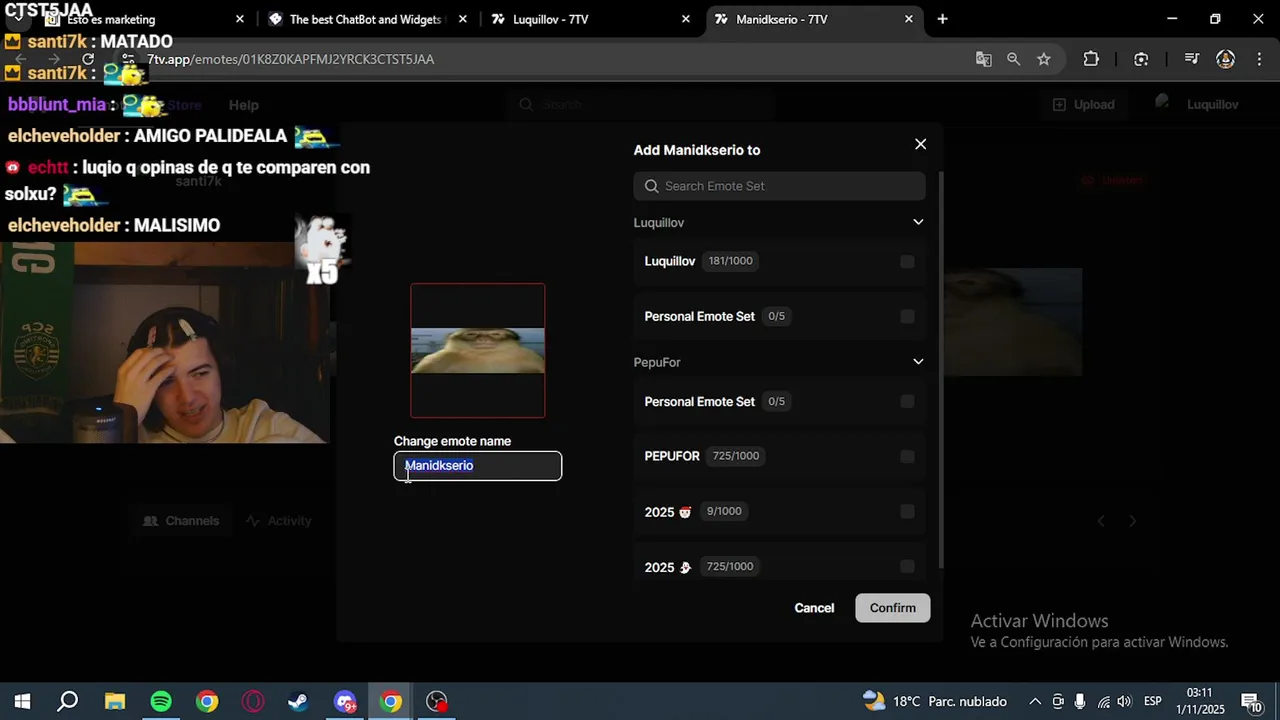
Task: Bookmark this page with the star icon
Action: point(1043,59)
